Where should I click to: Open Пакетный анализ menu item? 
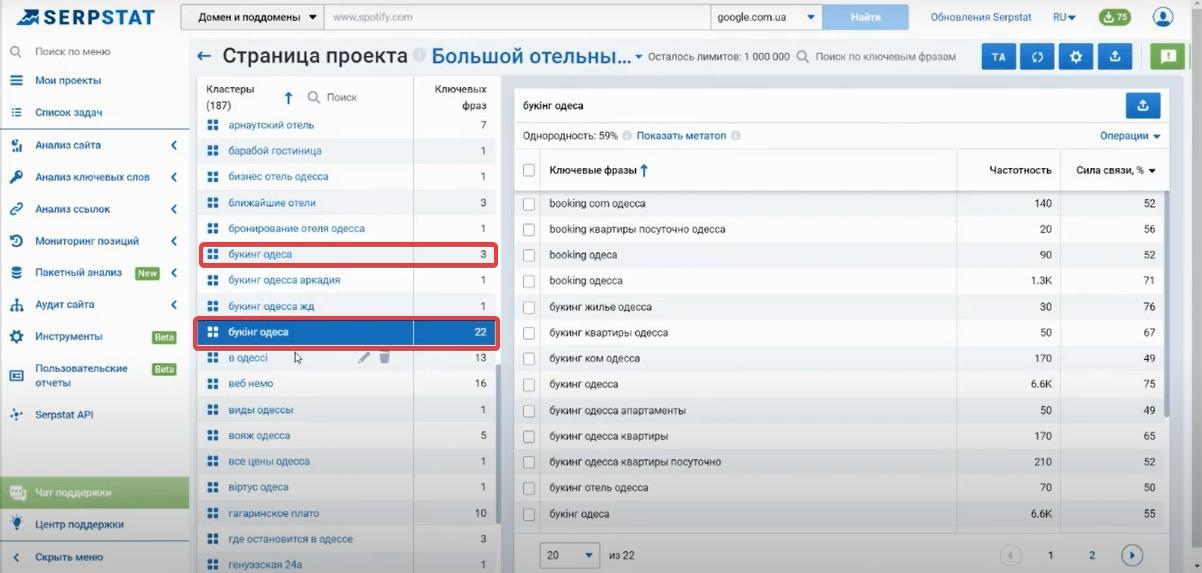pyautogui.click(x=78, y=272)
